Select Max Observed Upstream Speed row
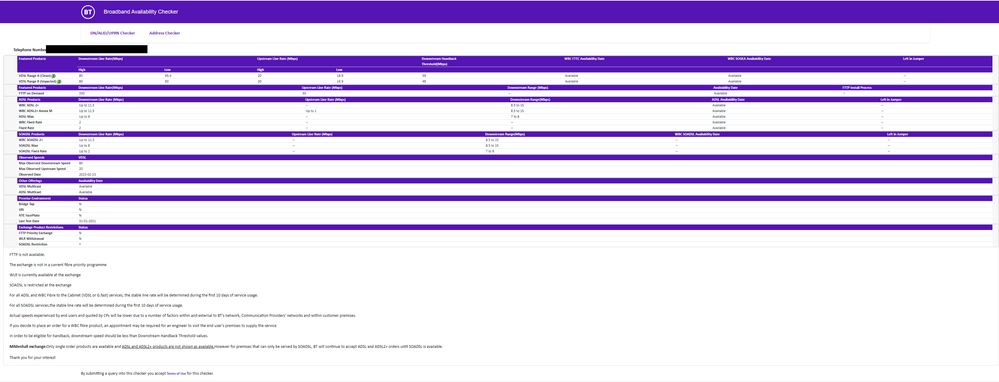The image size is (999, 382). pyautogui.click(x=41, y=169)
